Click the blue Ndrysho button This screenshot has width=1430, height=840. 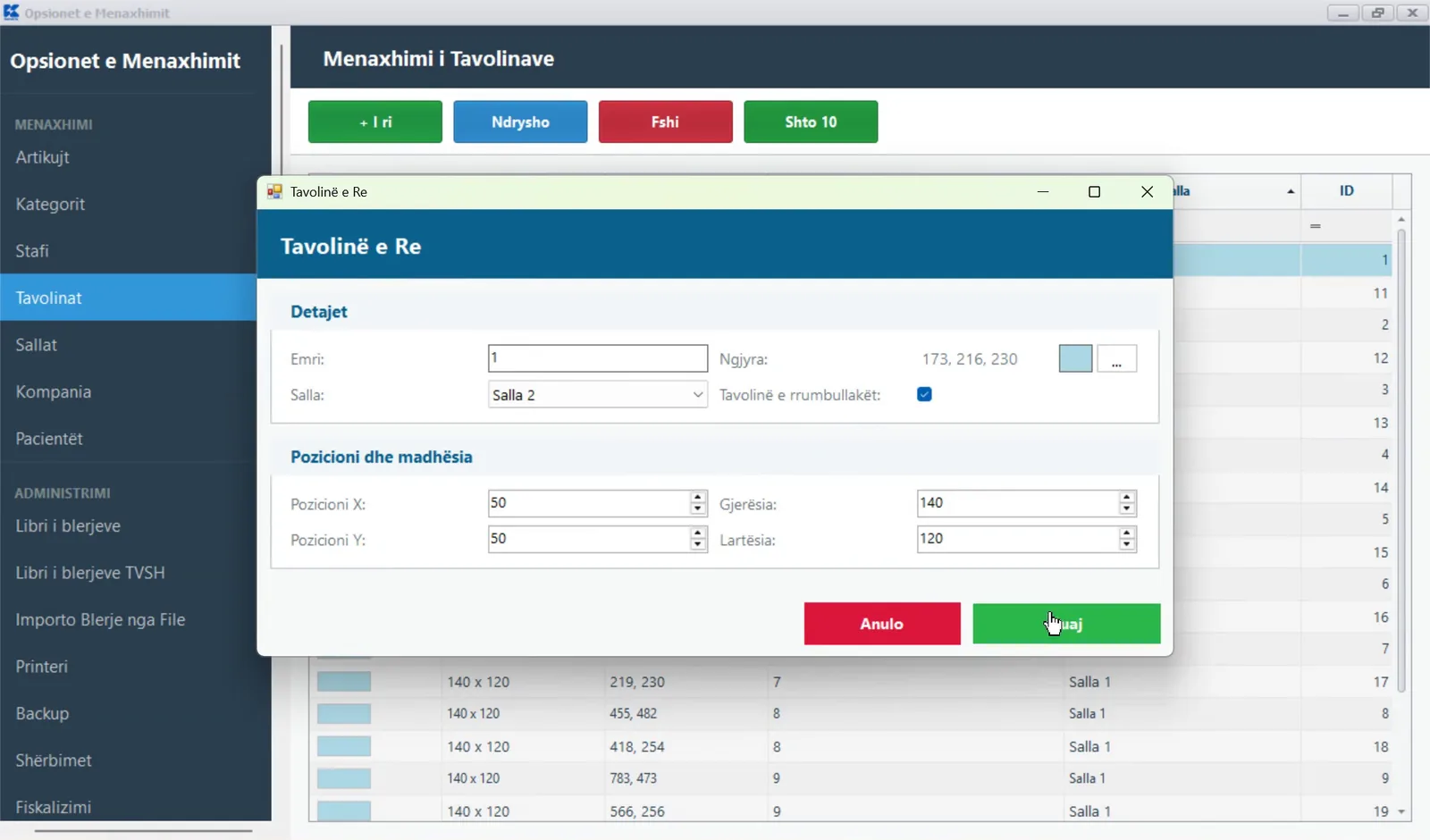click(520, 122)
